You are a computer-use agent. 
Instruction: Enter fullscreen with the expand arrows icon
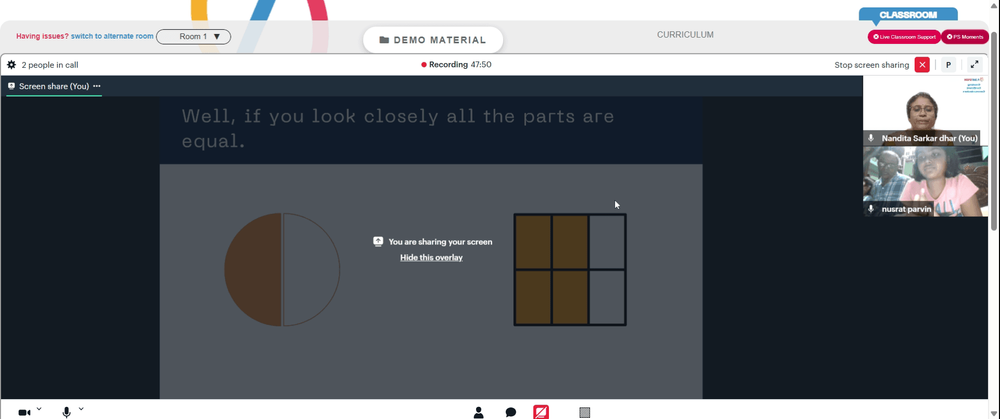coord(974,65)
